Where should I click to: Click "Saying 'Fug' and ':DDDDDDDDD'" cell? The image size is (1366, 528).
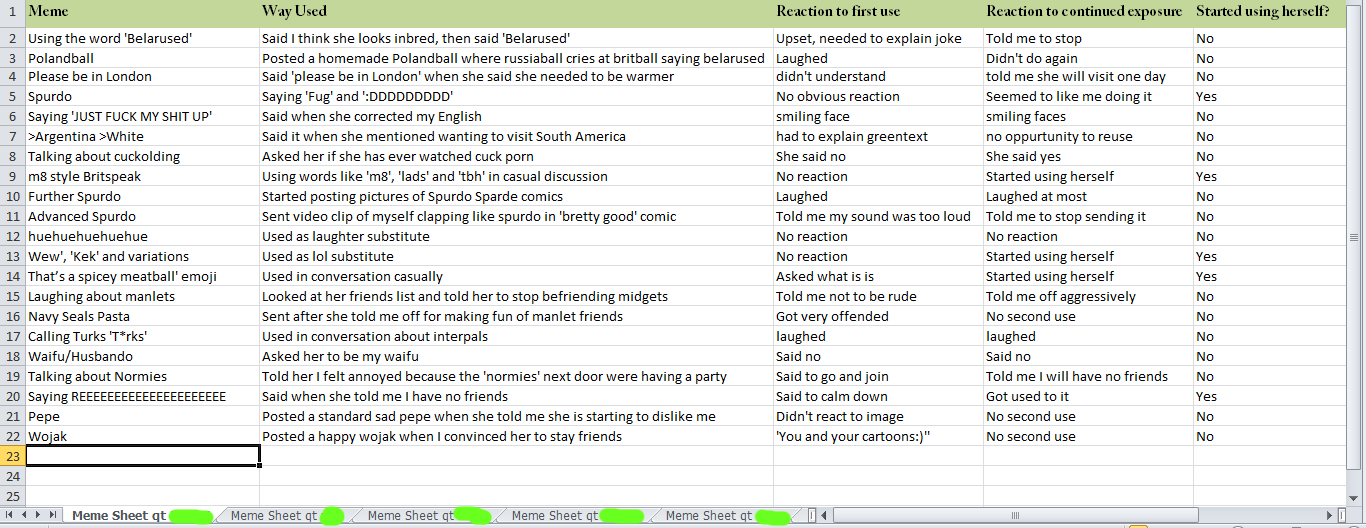[x=516, y=96]
